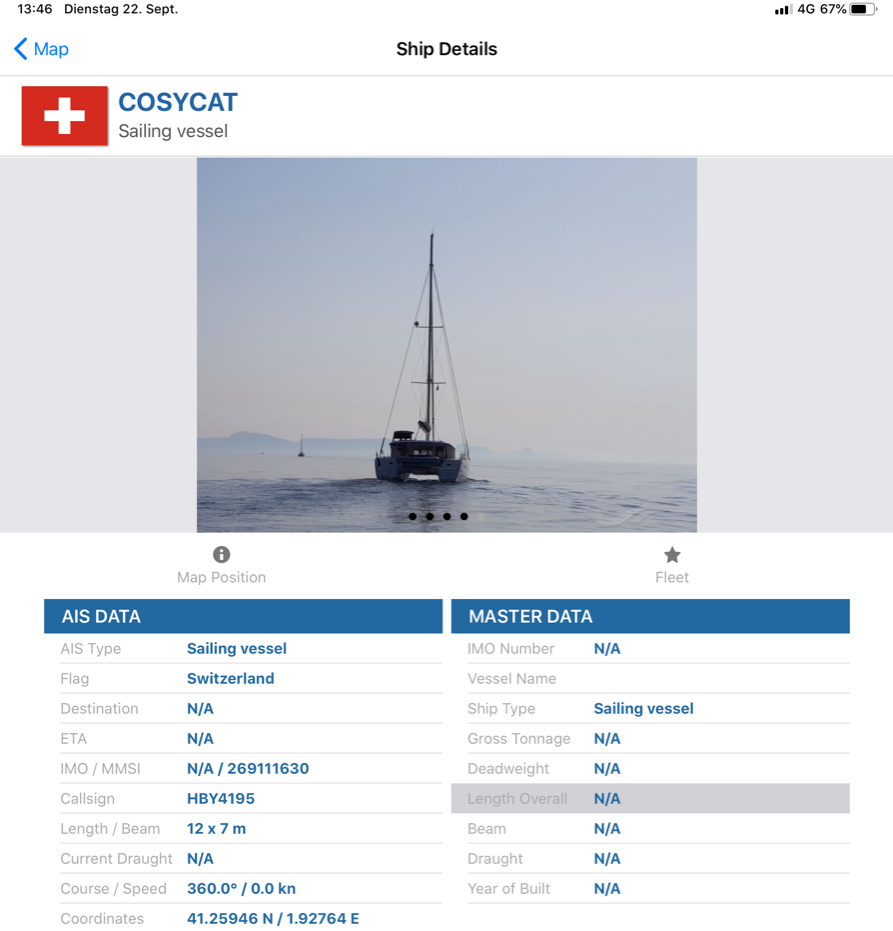Tap the Switzerland flag icon

tap(65, 116)
